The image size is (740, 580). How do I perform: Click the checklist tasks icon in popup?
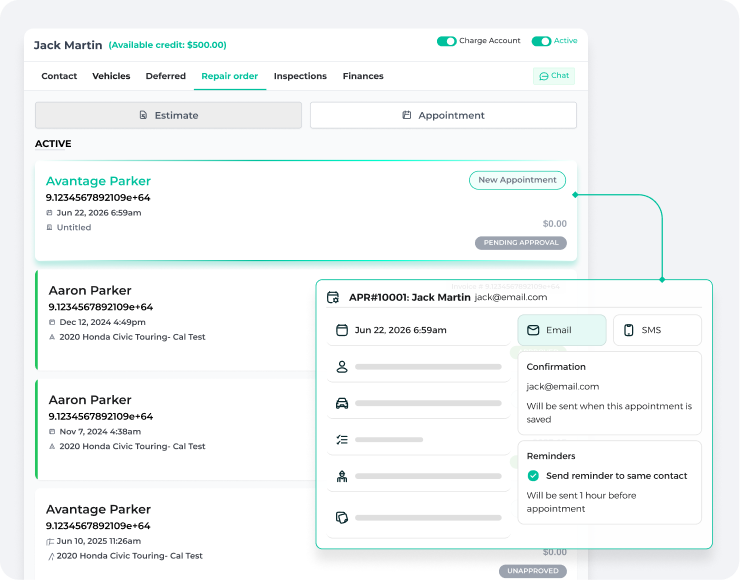tap(342, 440)
